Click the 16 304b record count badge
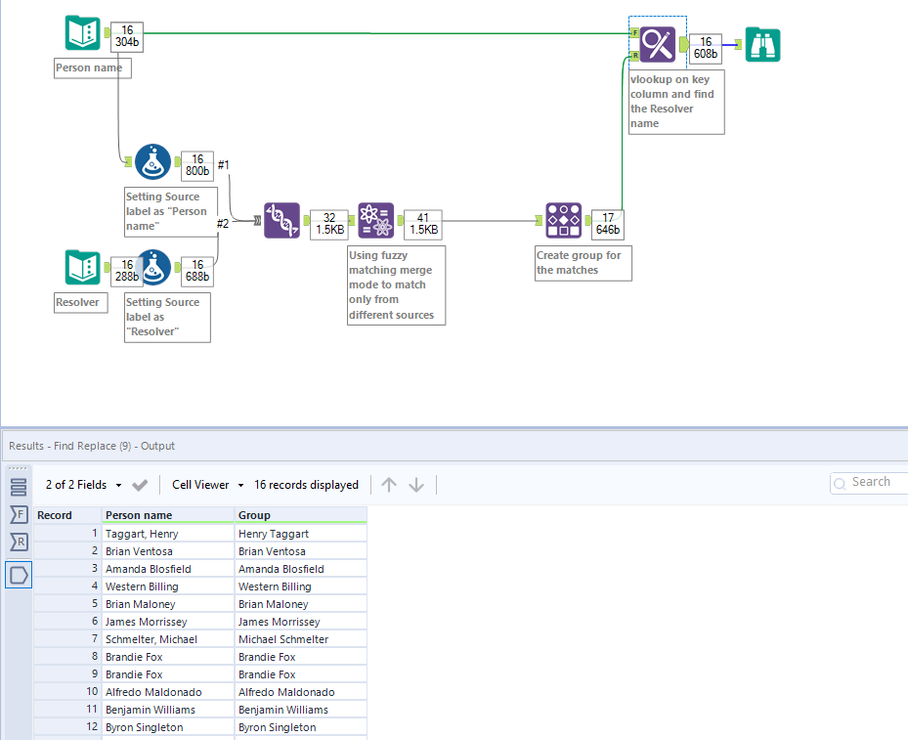Image resolution: width=908 pixels, height=740 pixels. 127,36
